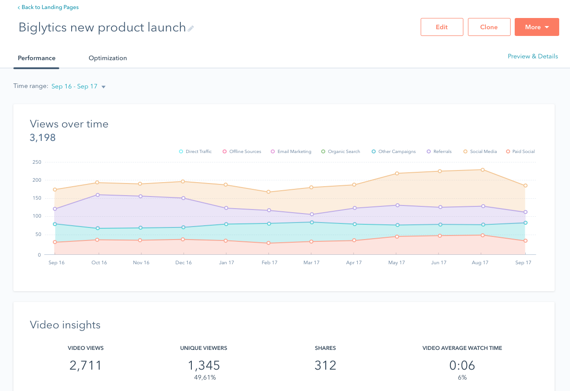
Task: Toggle Organic Search series in chart legend
Action: (x=340, y=152)
